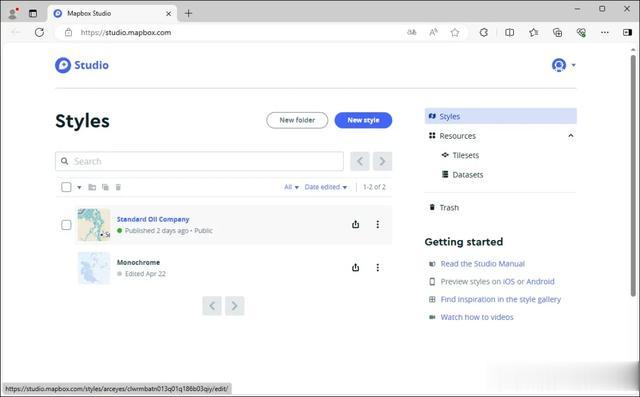Open the All filter dropdown

(x=291, y=187)
